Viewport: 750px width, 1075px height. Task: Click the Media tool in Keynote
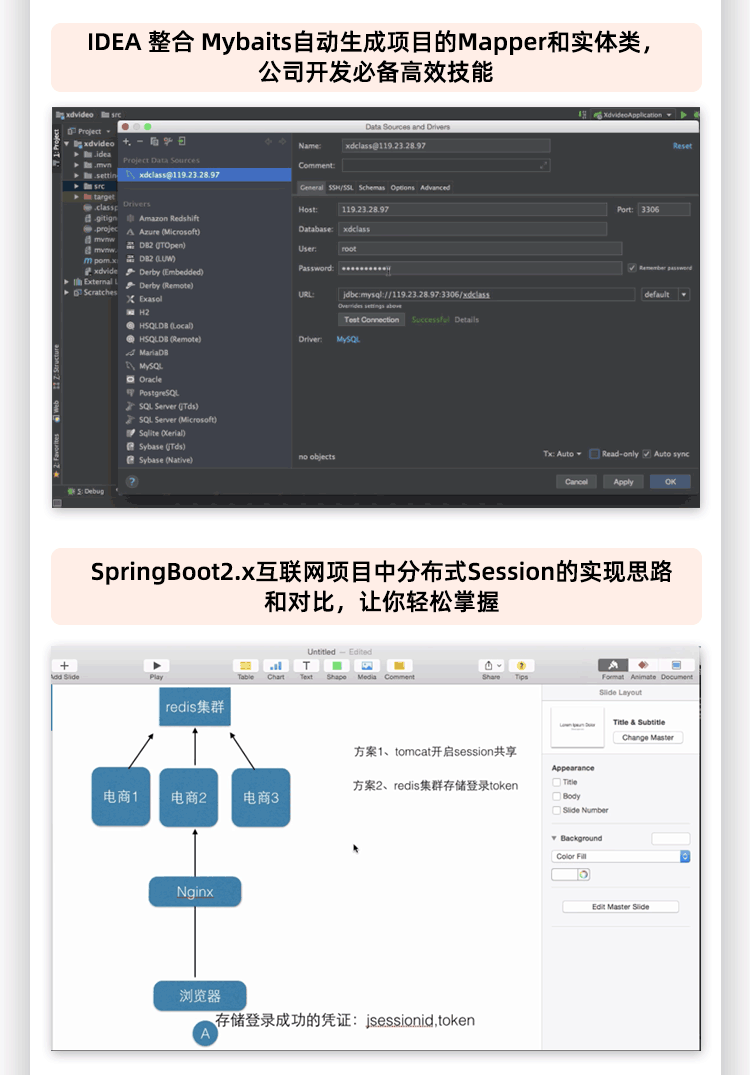(367, 666)
